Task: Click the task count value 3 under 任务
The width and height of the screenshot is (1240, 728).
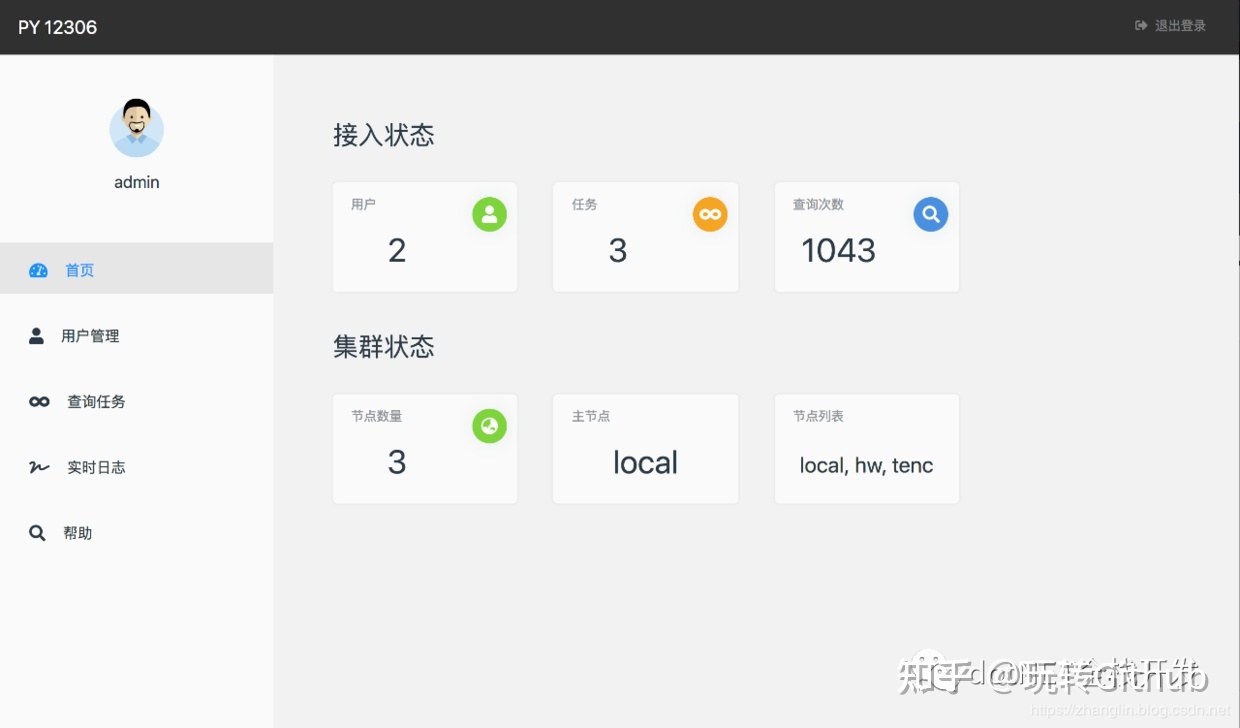Action: pyautogui.click(x=618, y=250)
